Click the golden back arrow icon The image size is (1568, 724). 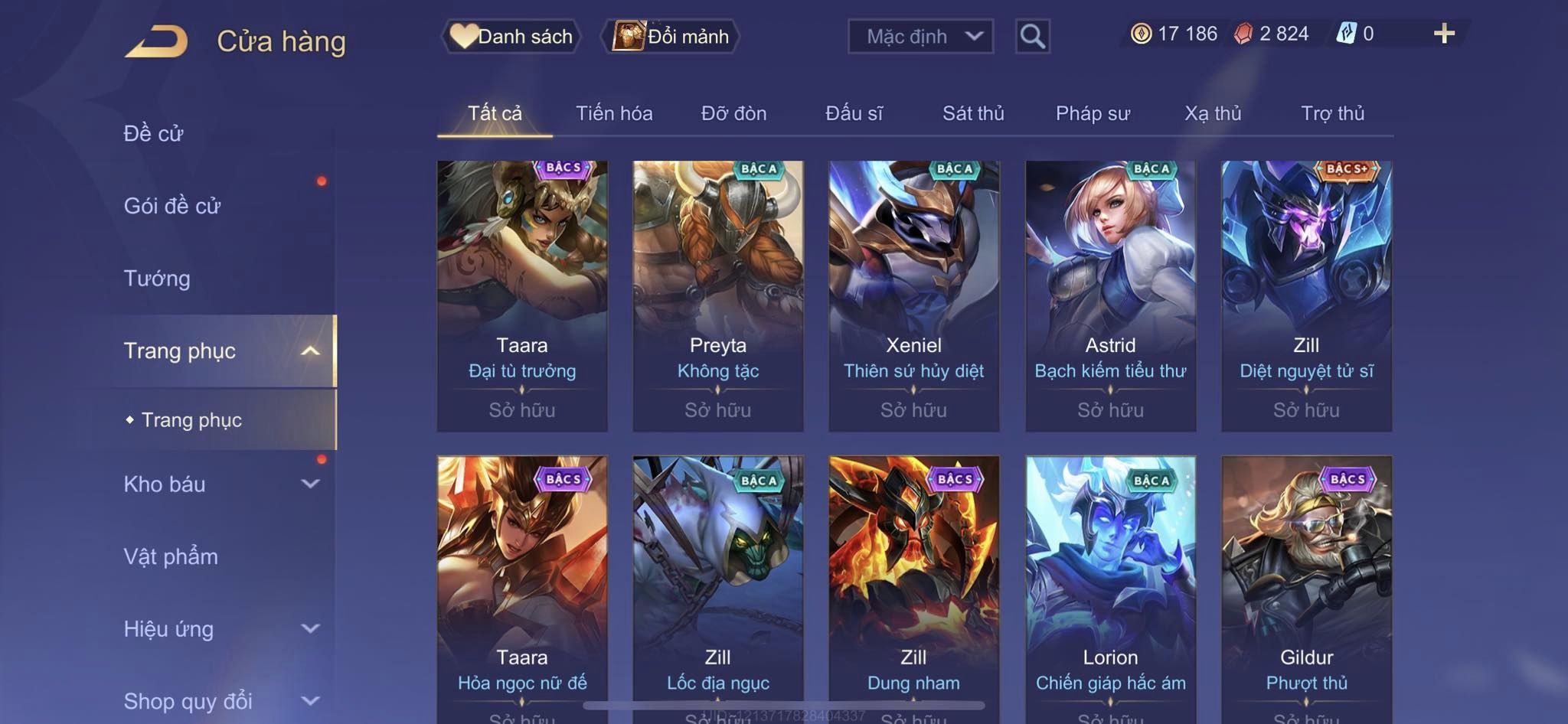[x=156, y=41]
